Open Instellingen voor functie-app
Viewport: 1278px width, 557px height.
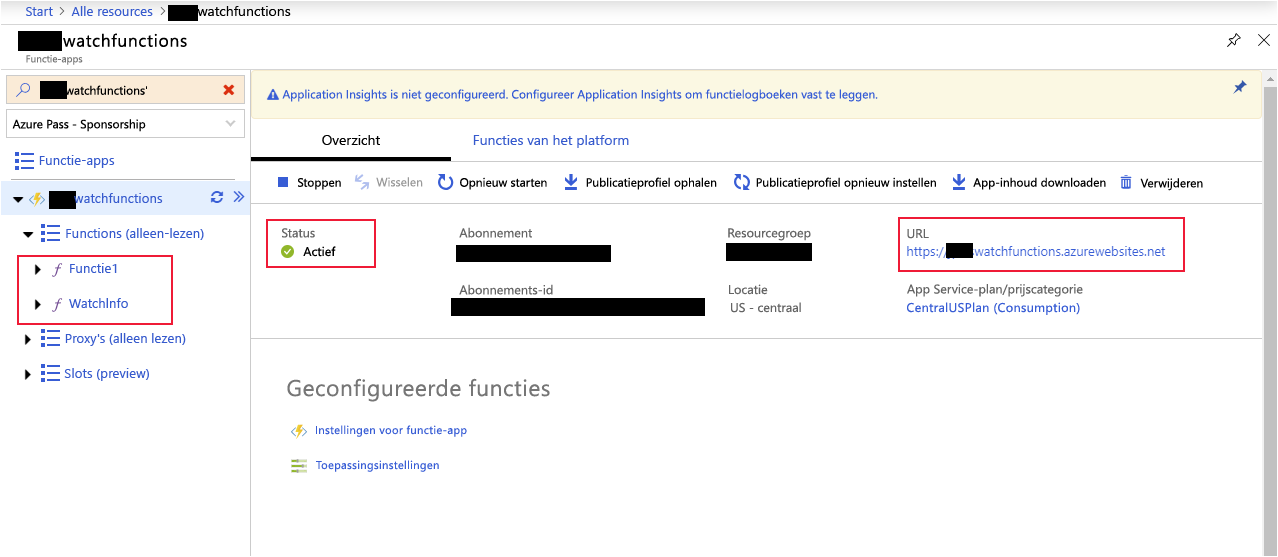[391, 431]
